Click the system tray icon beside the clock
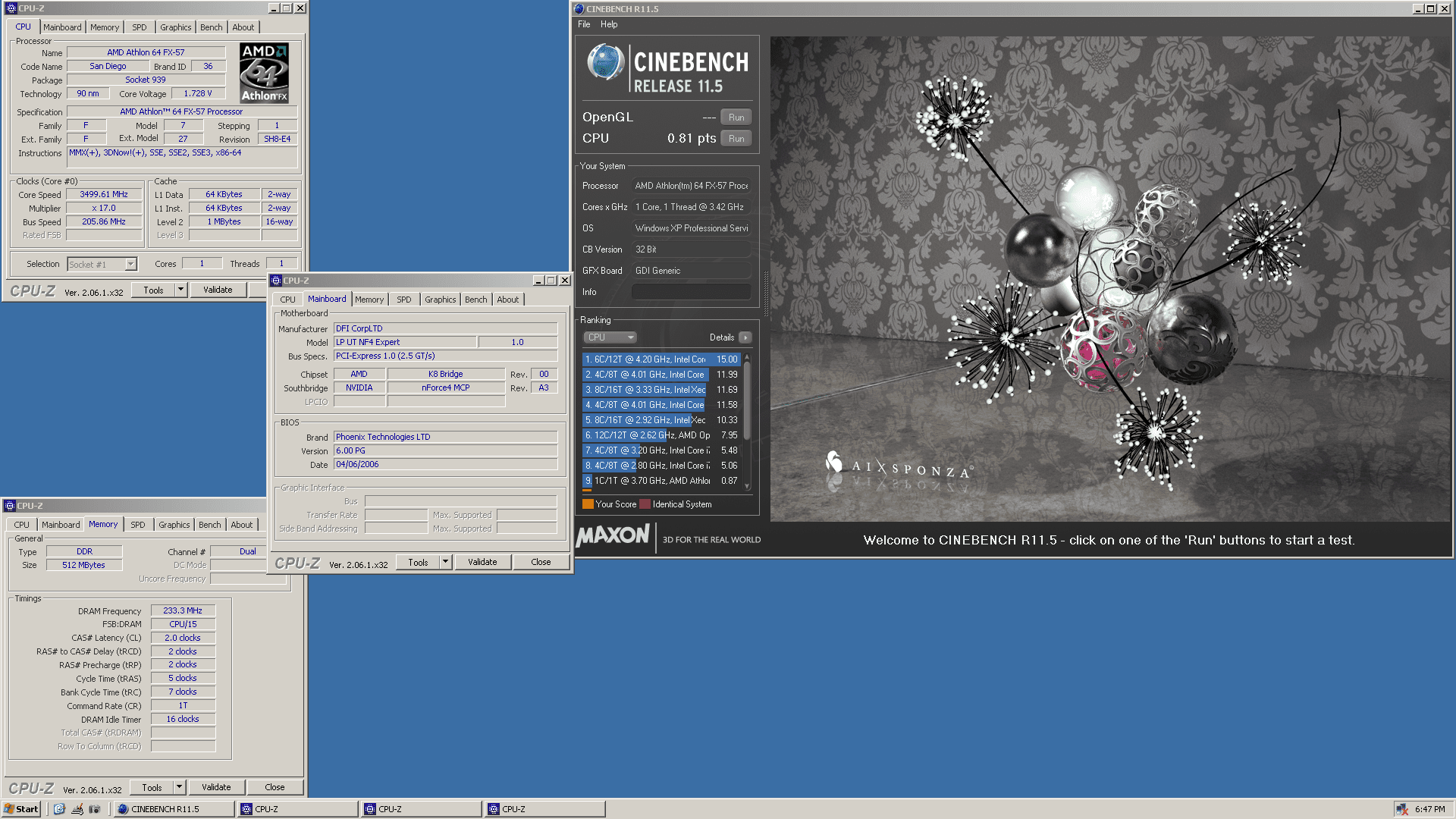The height and width of the screenshot is (819, 1456). pos(1402,809)
